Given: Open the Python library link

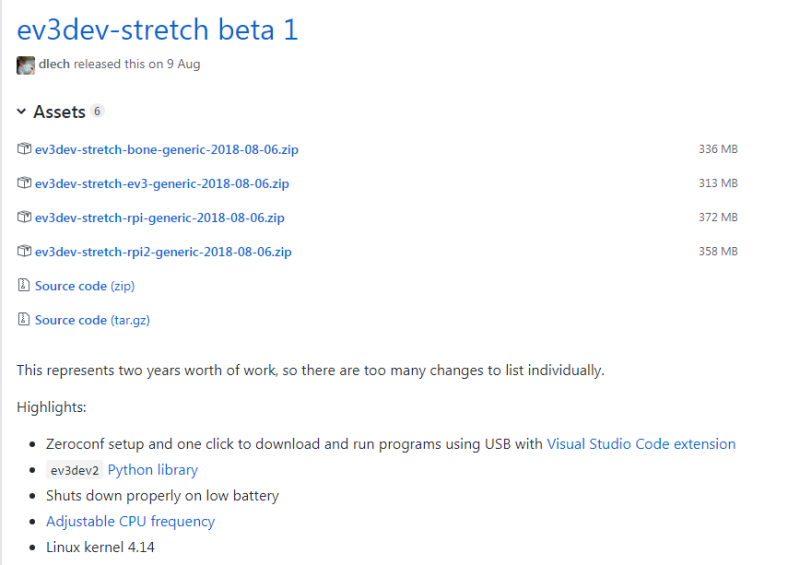Looking at the screenshot, I should point(152,470).
